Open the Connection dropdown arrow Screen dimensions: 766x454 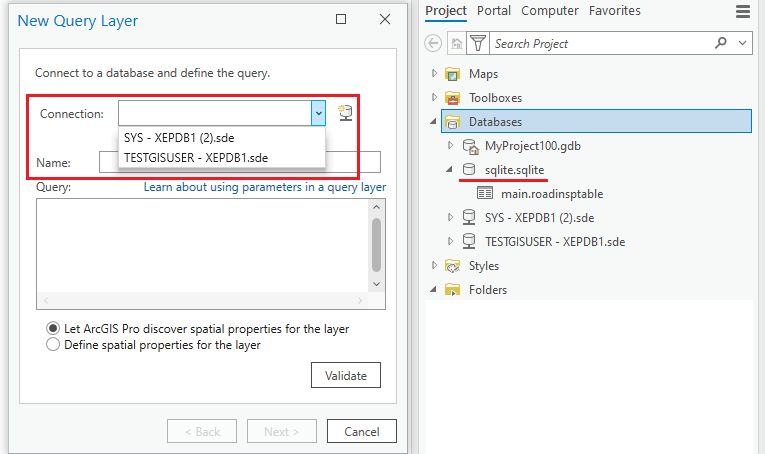pyautogui.click(x=319, y=113)
